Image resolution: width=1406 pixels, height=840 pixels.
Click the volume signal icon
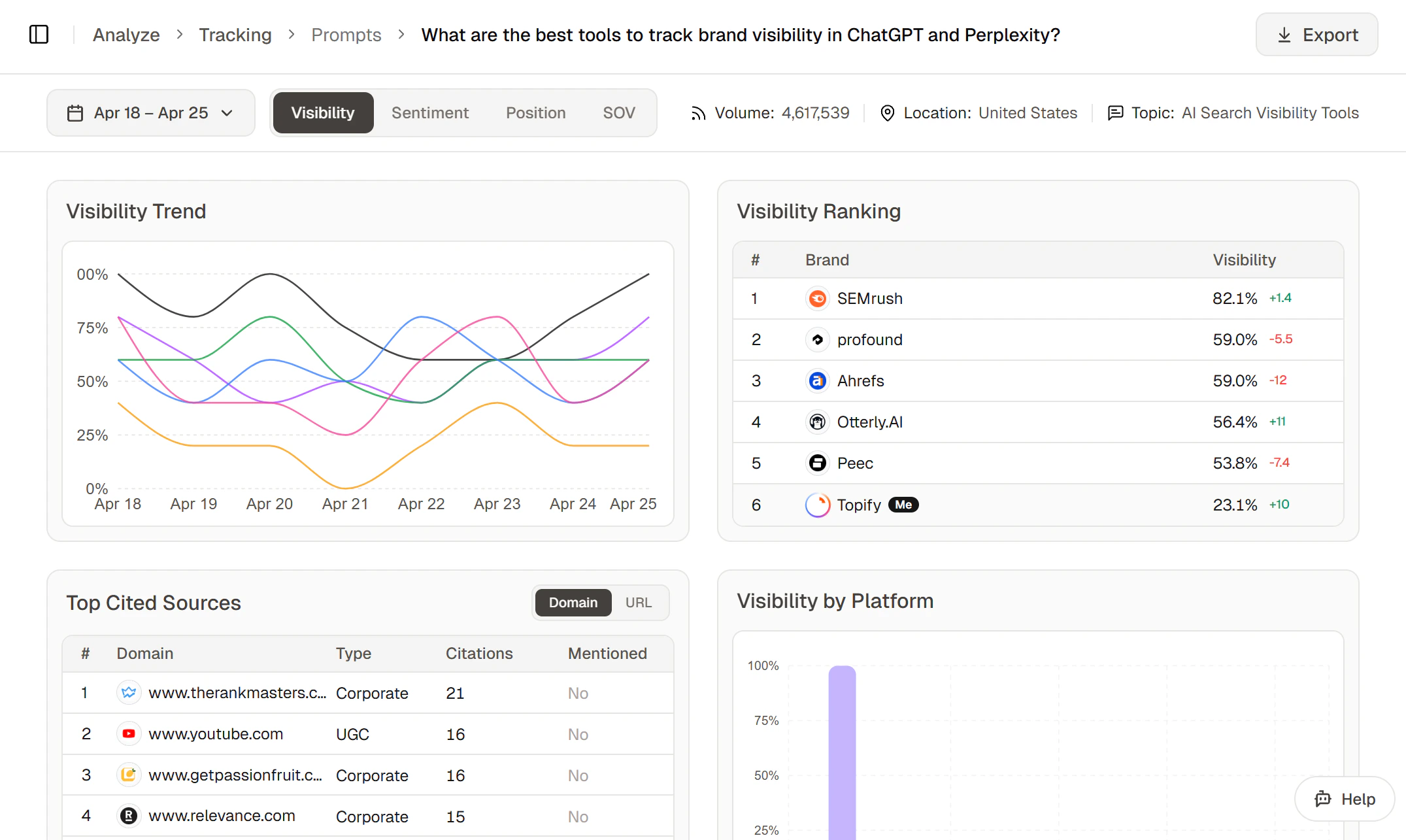click(698, 113)
